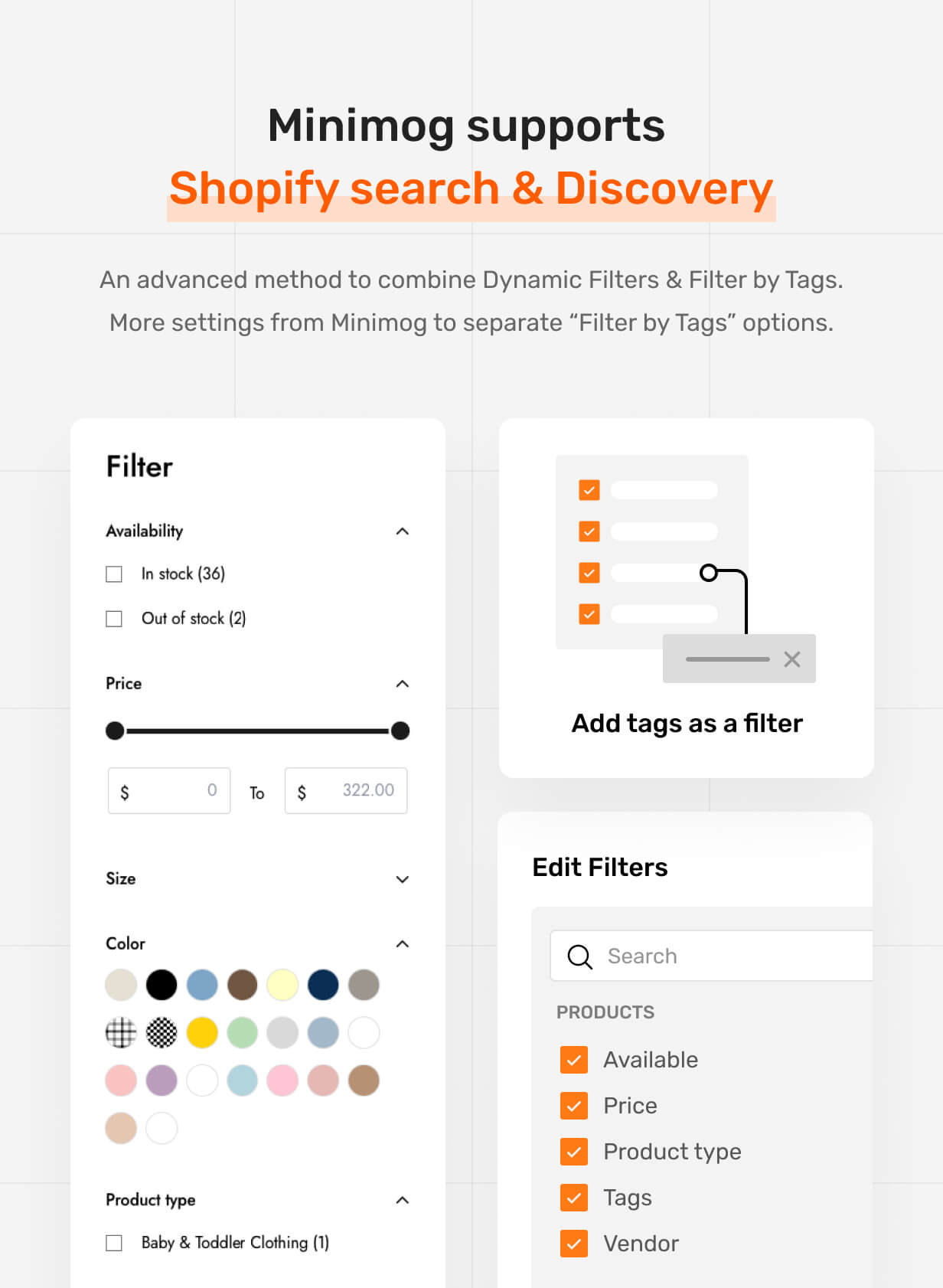Uncheck the Product type filter in Edit Filters
Image resolution: width=943 pixels, height=1288 pixels.
574,1152
